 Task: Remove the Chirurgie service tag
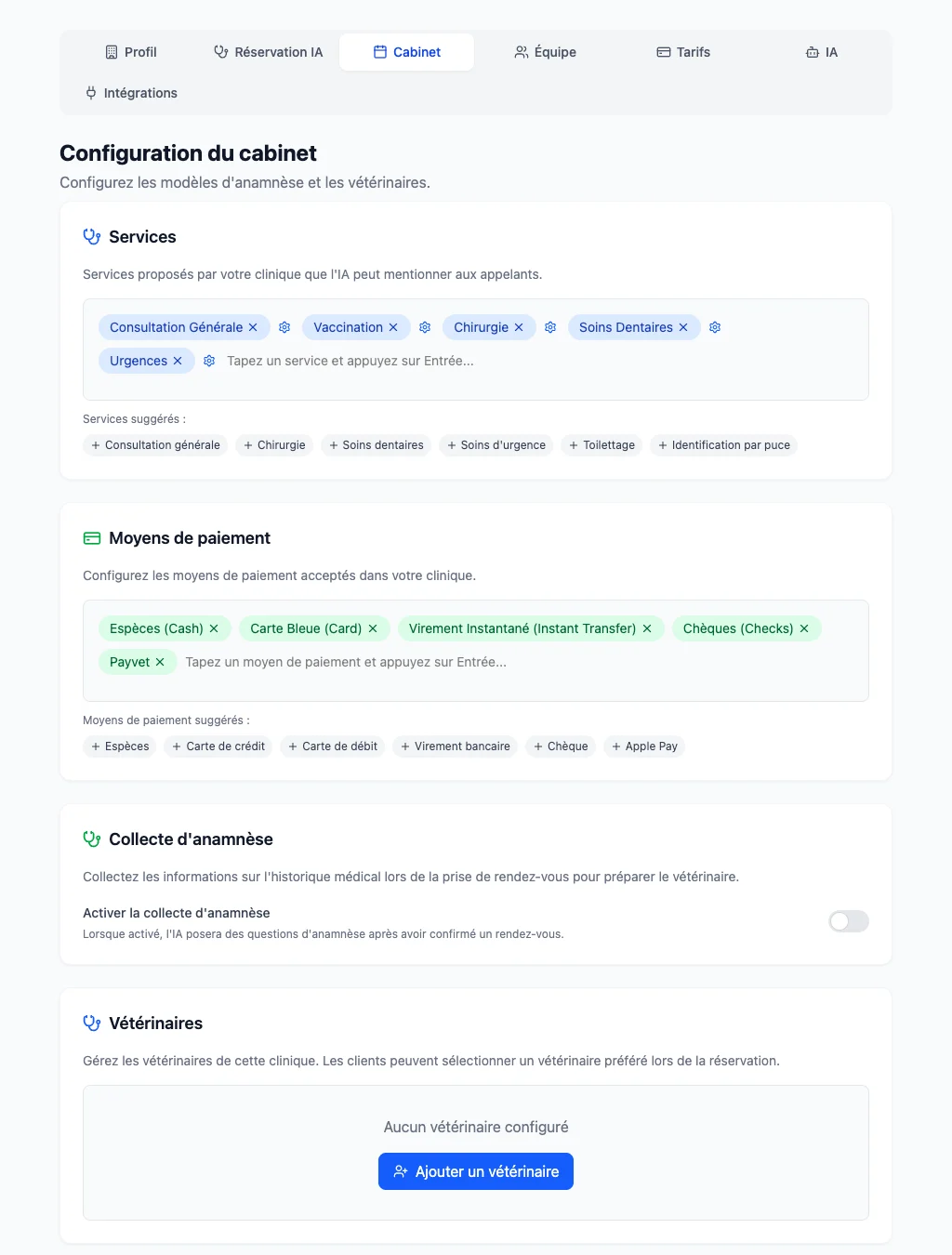519,327
